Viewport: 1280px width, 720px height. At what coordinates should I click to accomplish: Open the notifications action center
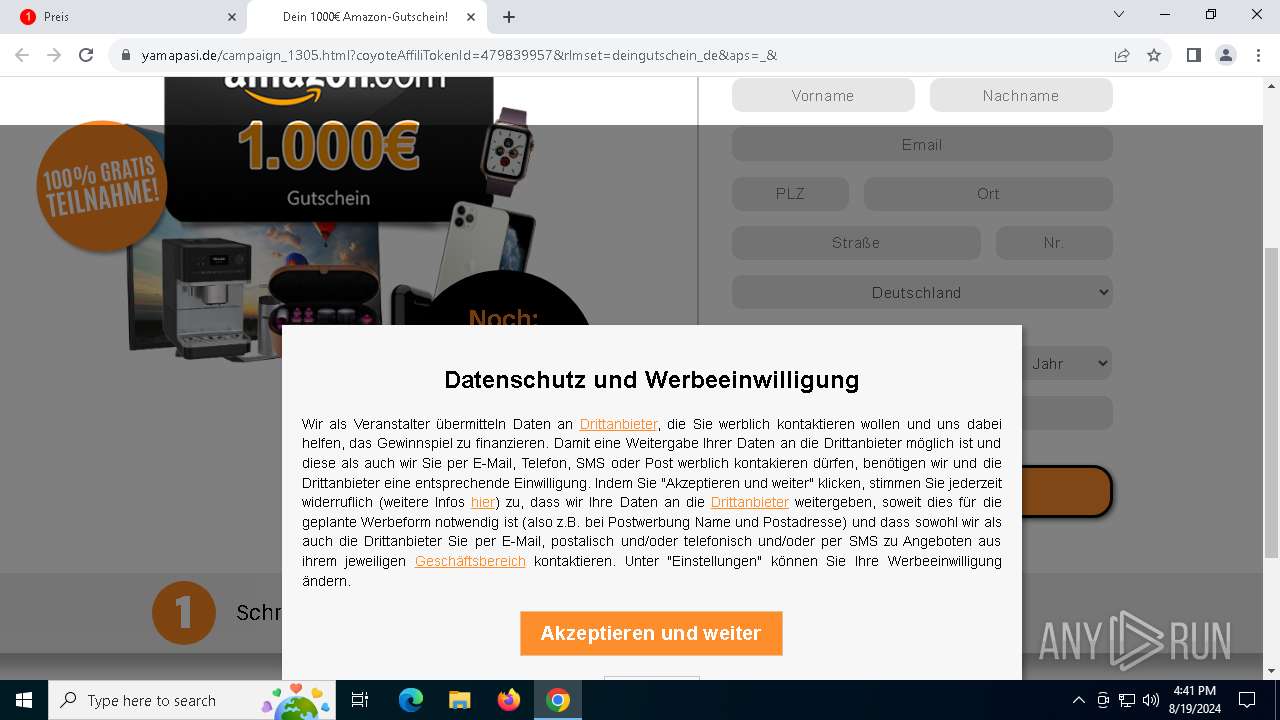tap(1247, 700)
